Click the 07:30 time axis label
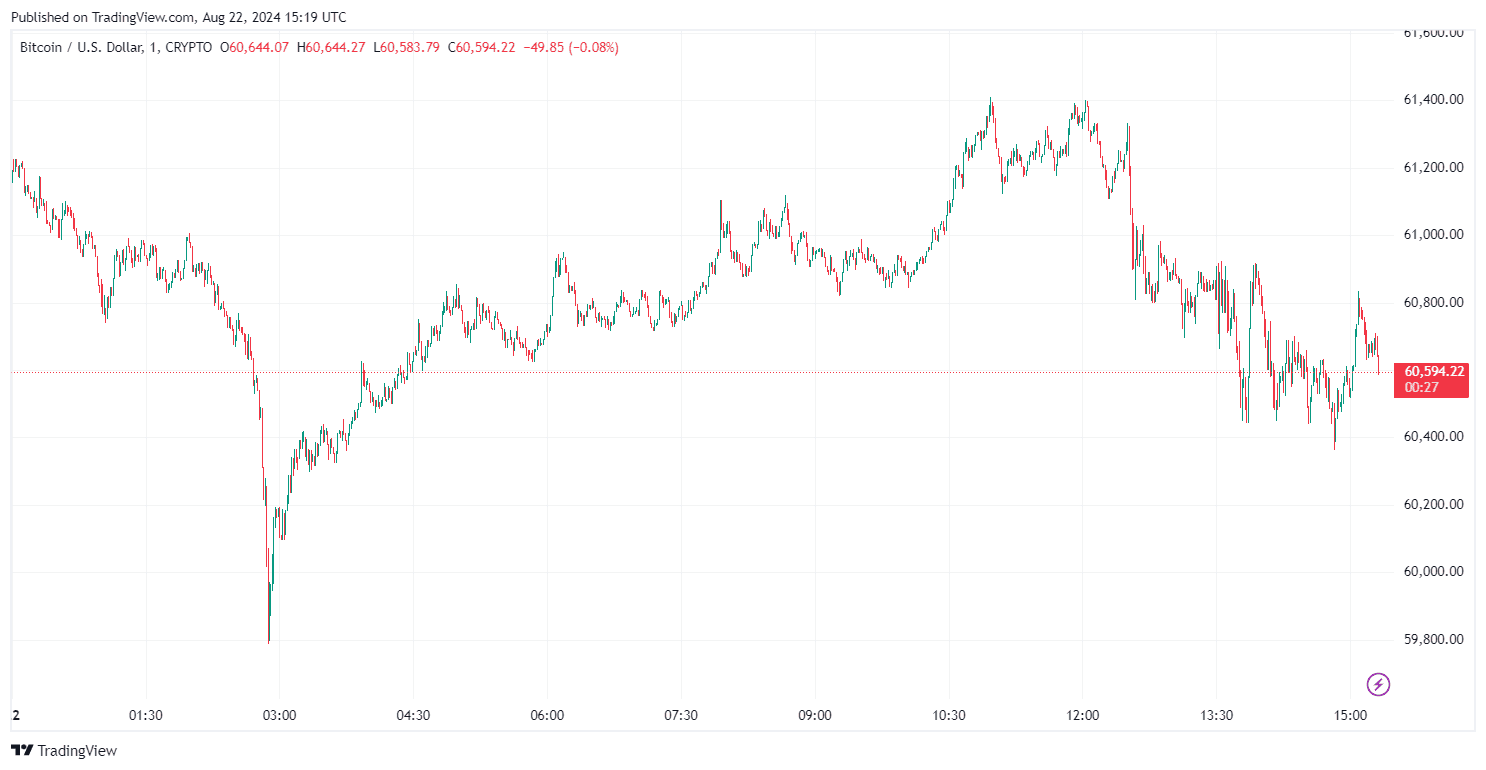 point(681,716)
